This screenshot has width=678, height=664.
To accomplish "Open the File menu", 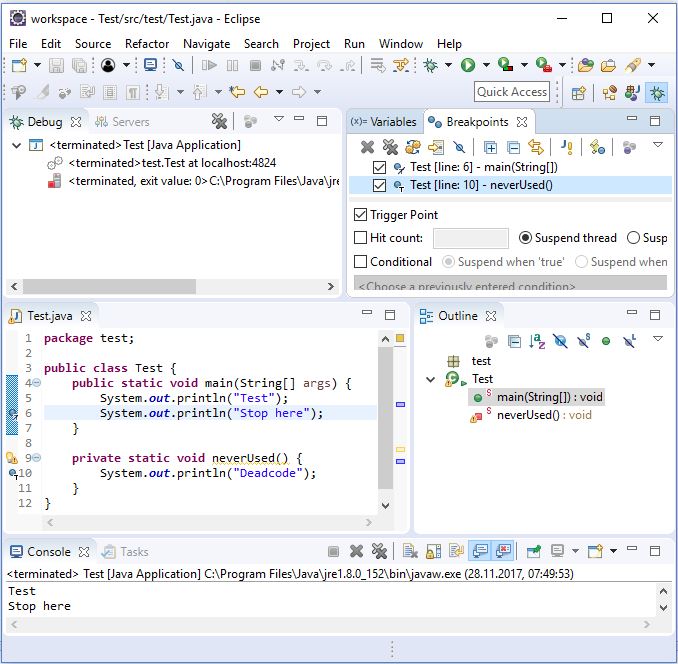I will (18, 44).
